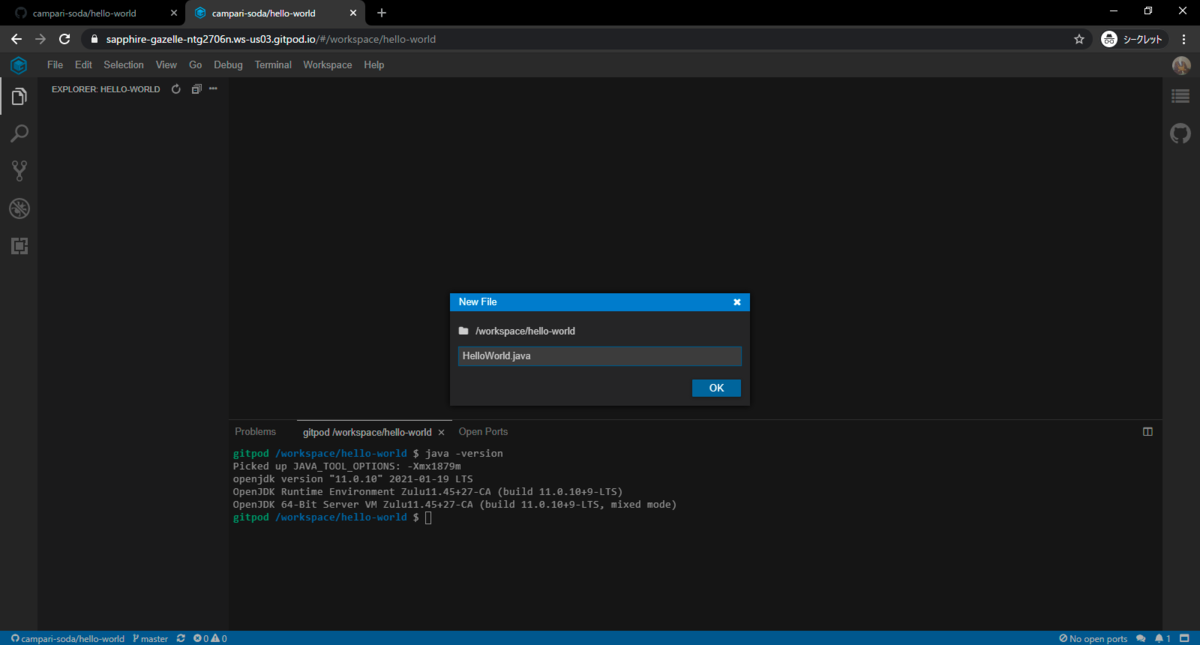1200x645 pixels.
Task: Click the Gitpod logo at top left
Action: click(x=19, y=65)
